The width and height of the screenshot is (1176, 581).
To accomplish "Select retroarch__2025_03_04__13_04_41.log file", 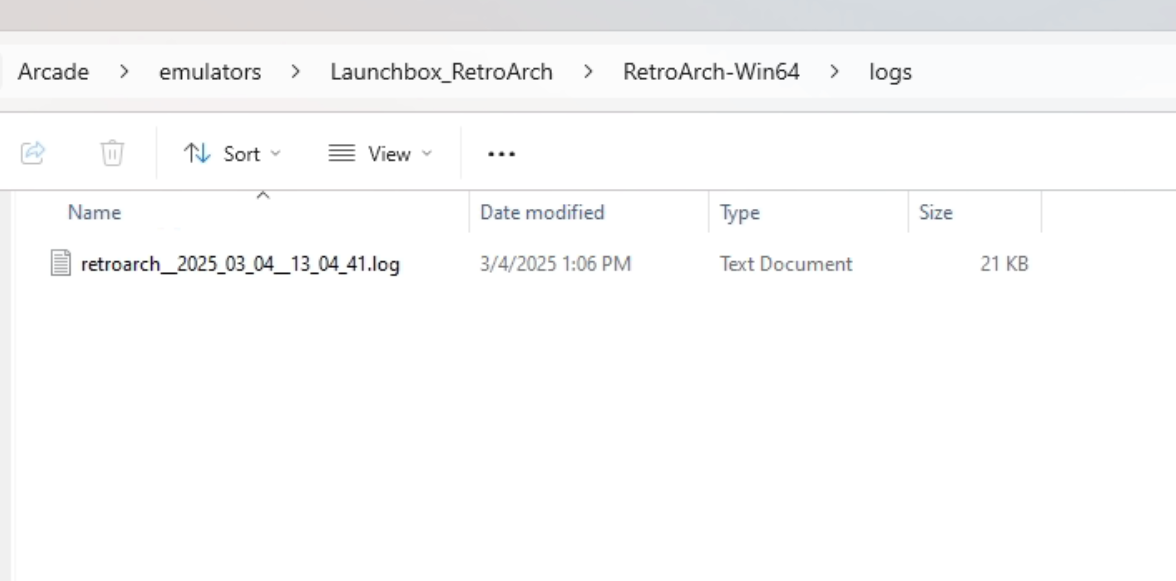I will coord(240,264).
